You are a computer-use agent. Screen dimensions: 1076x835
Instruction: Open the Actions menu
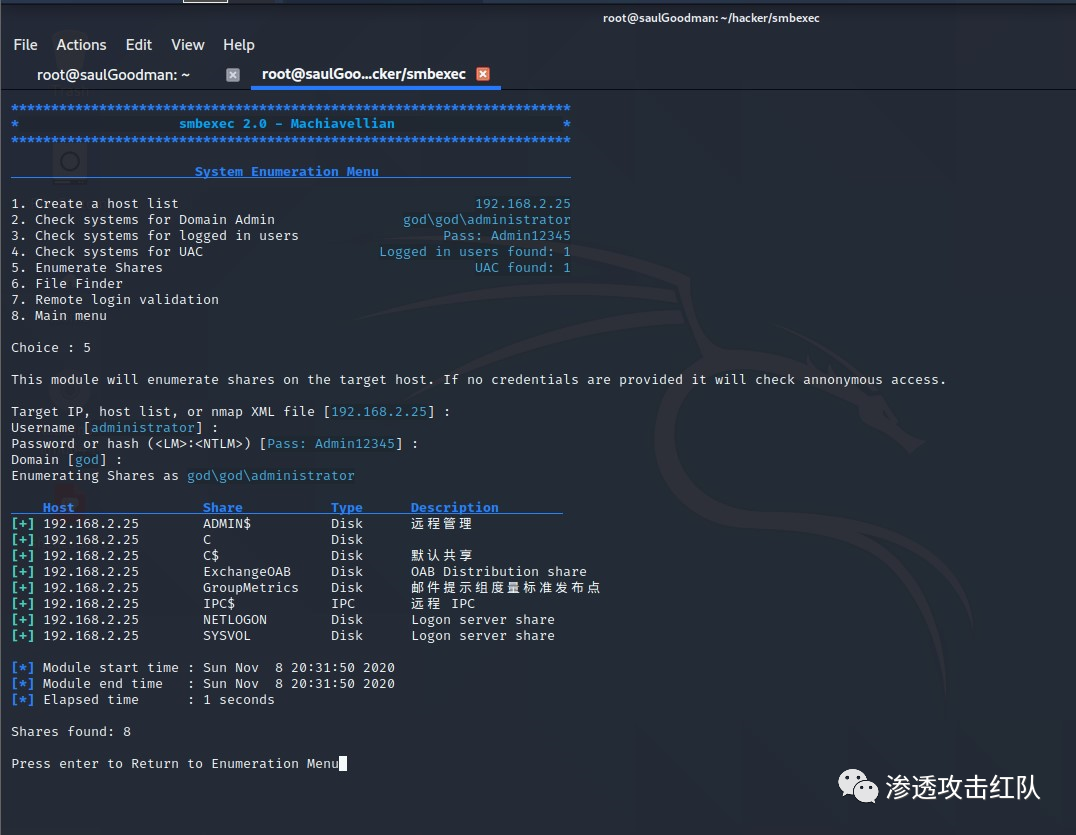(81, 45)
